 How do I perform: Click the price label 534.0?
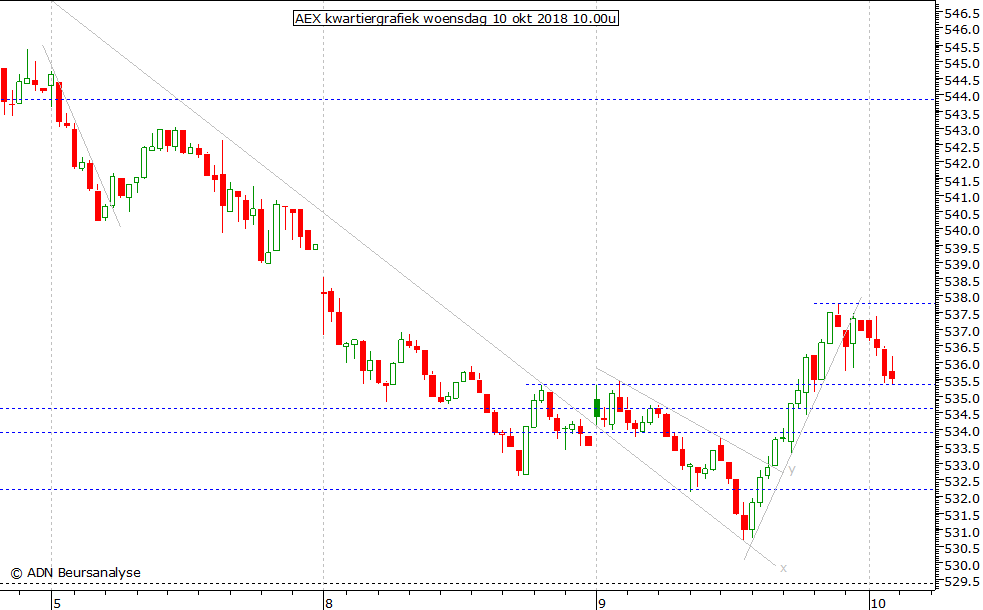click(962, 432)
